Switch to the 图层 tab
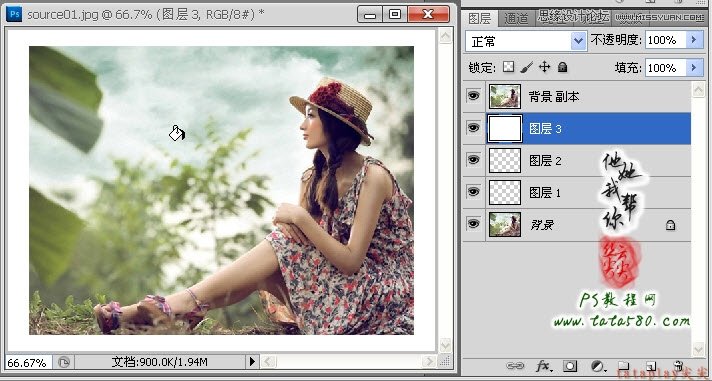 coord(480,19)
